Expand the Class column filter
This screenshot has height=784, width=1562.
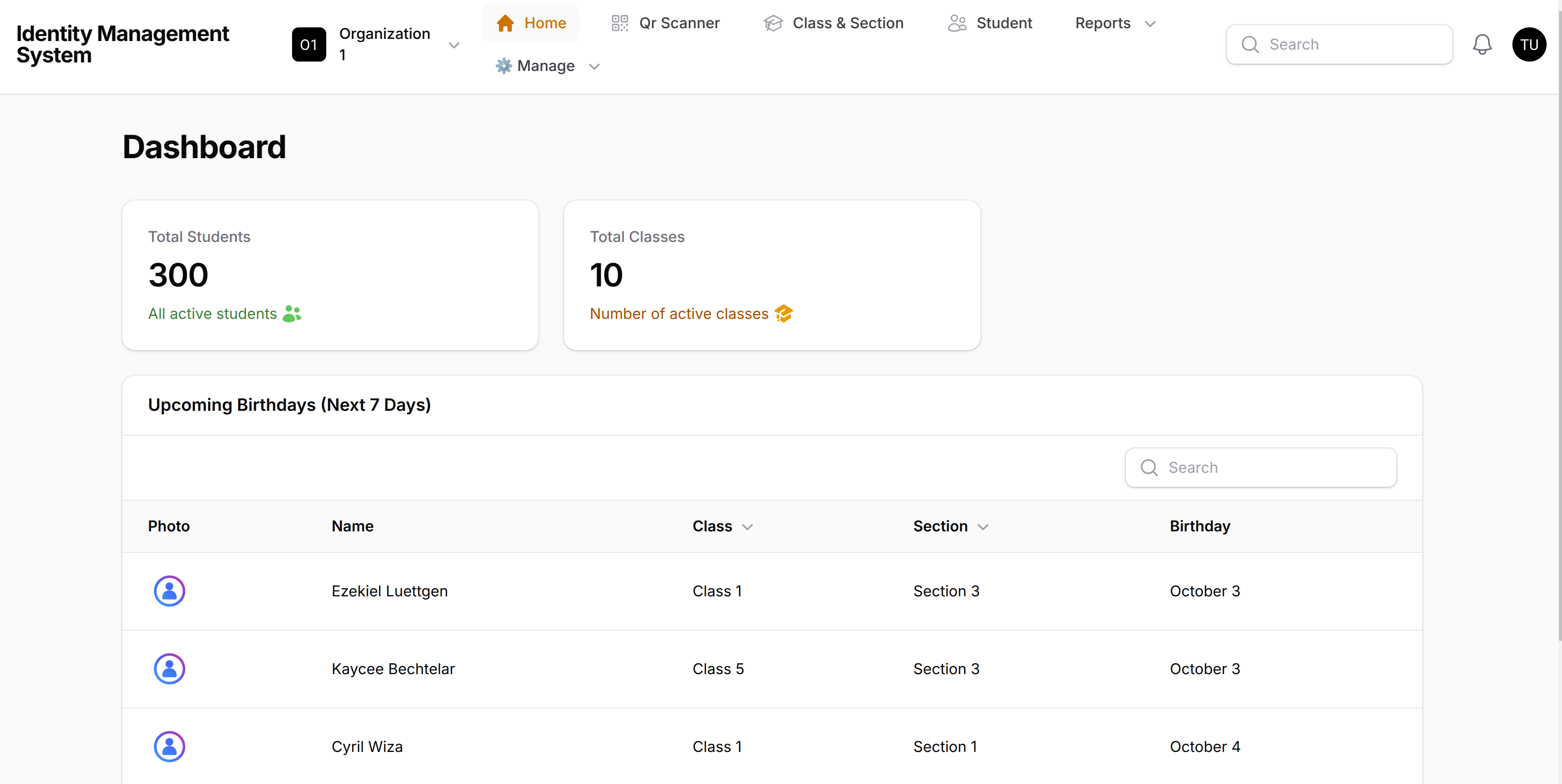click(x=747, y=527)
